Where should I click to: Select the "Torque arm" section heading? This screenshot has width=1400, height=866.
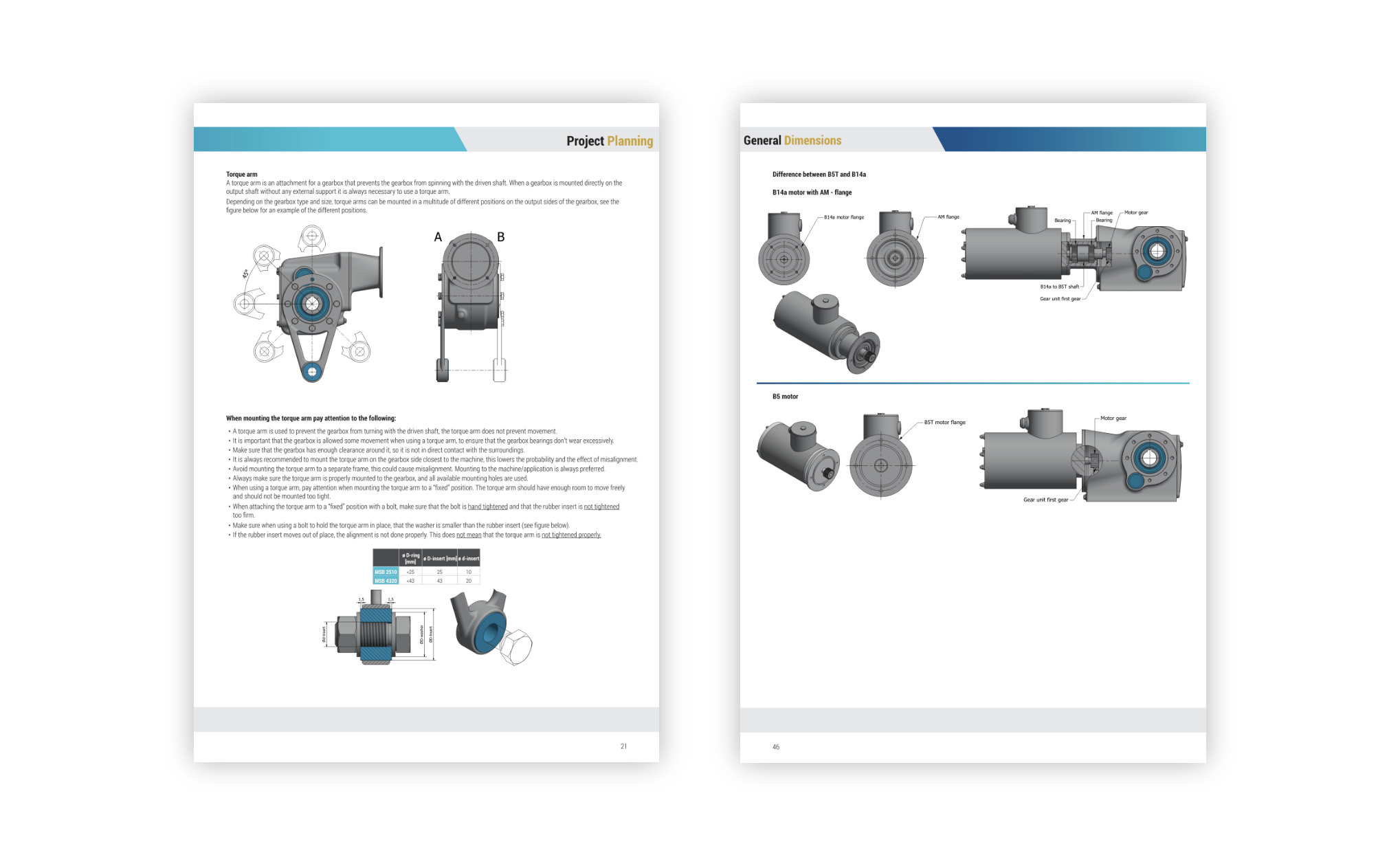(x=242, y=174)
